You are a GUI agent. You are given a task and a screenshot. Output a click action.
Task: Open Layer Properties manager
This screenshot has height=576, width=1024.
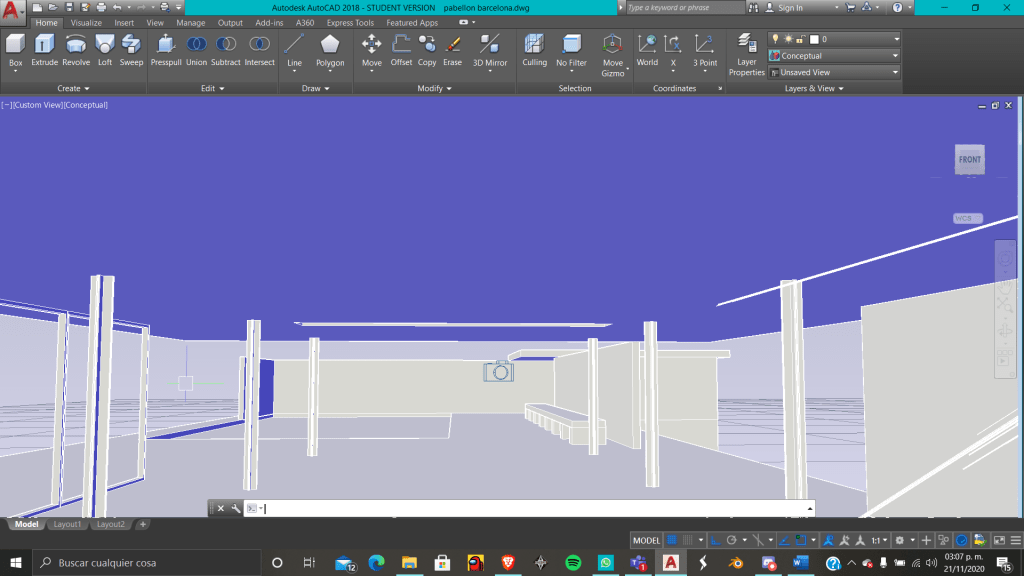746,53
